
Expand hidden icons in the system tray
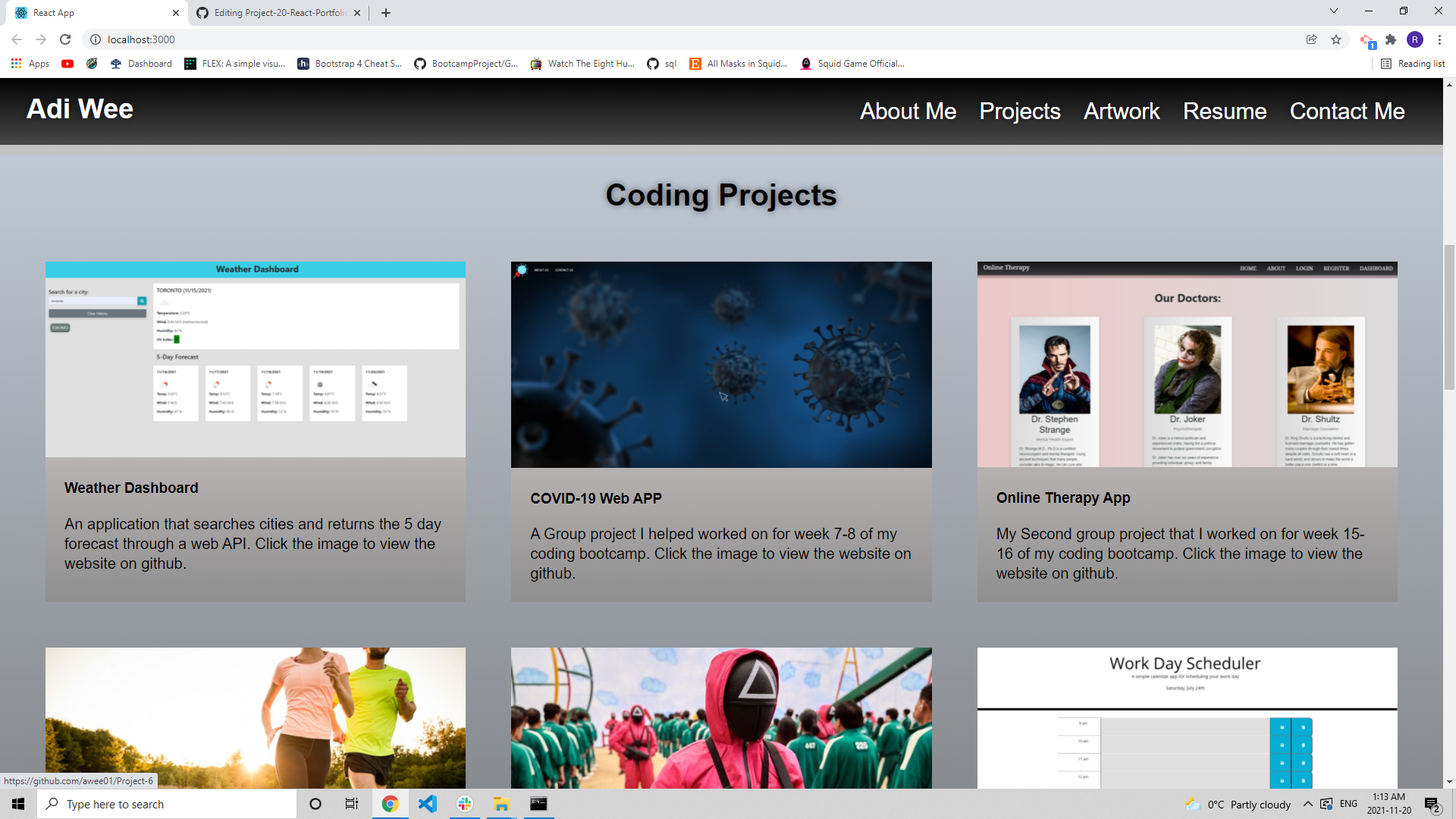tap(1307, 804)
